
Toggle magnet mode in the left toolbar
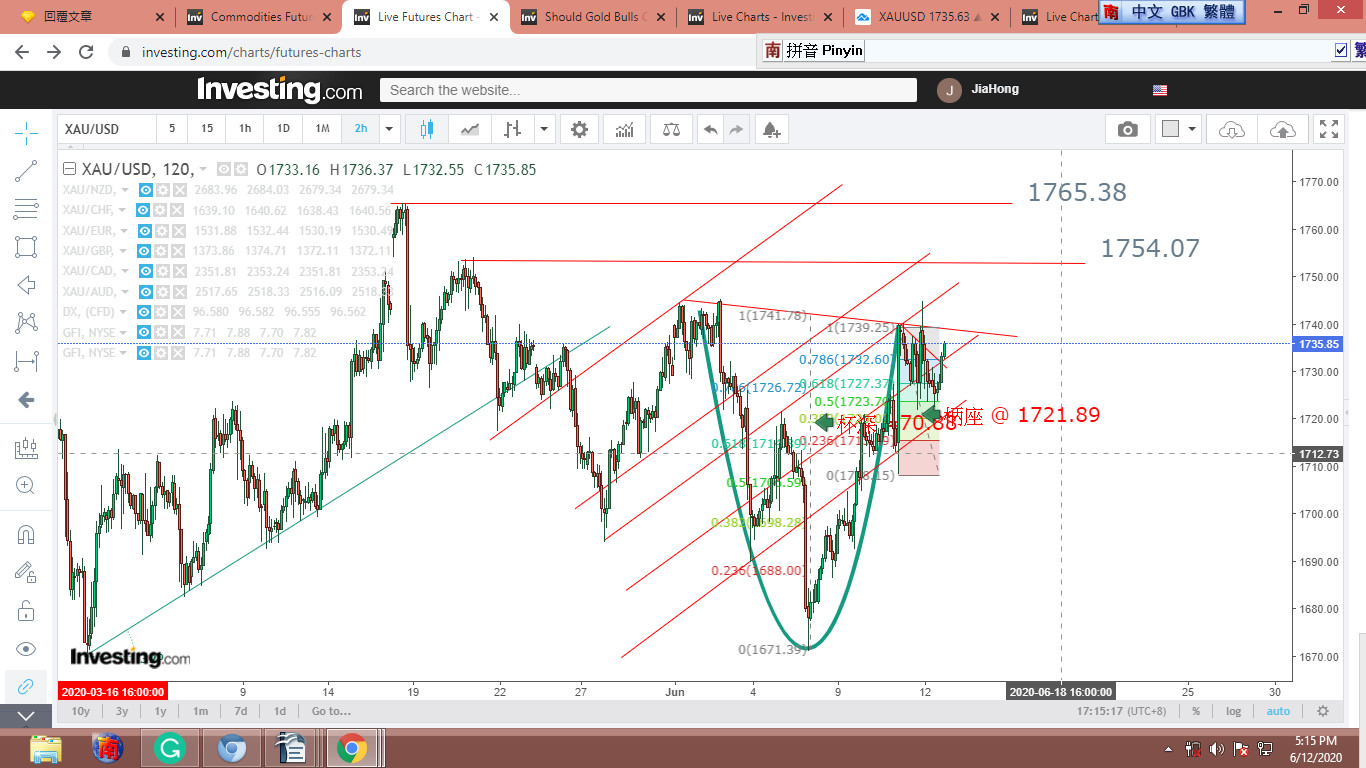26,534
